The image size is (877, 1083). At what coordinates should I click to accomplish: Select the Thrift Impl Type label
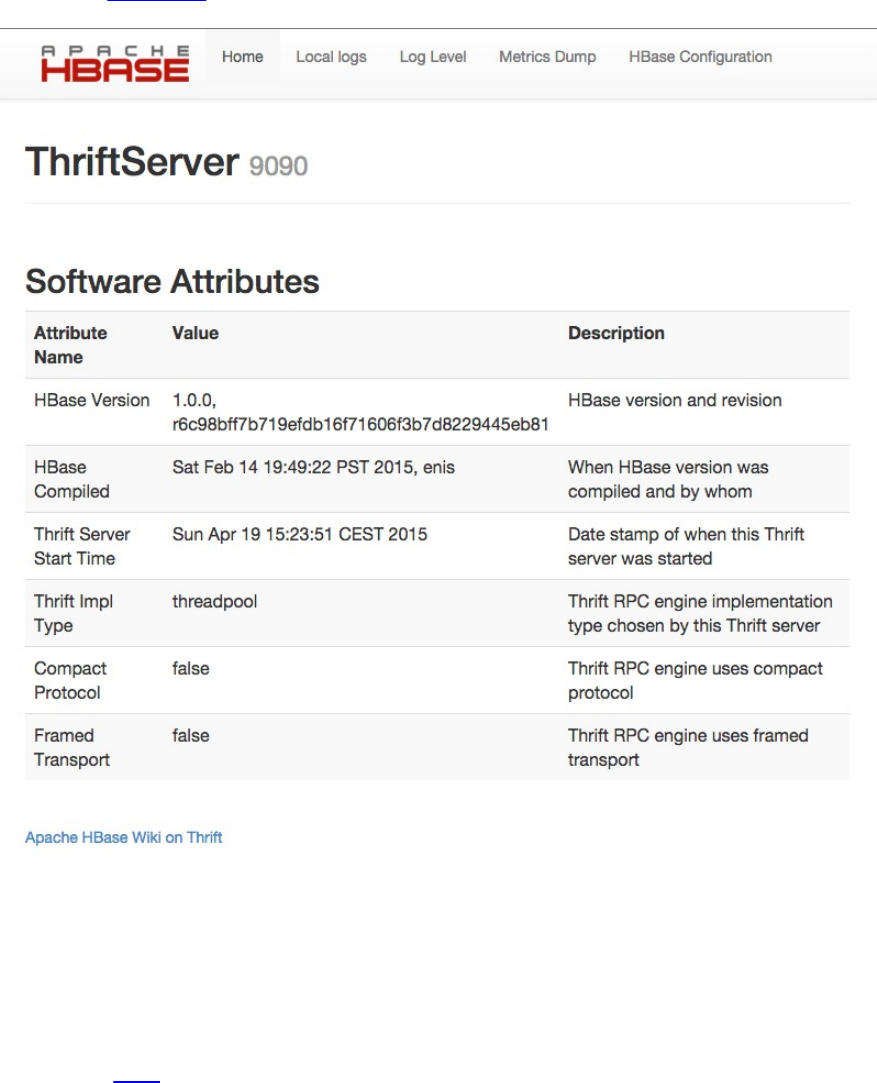tap(73, 613)
